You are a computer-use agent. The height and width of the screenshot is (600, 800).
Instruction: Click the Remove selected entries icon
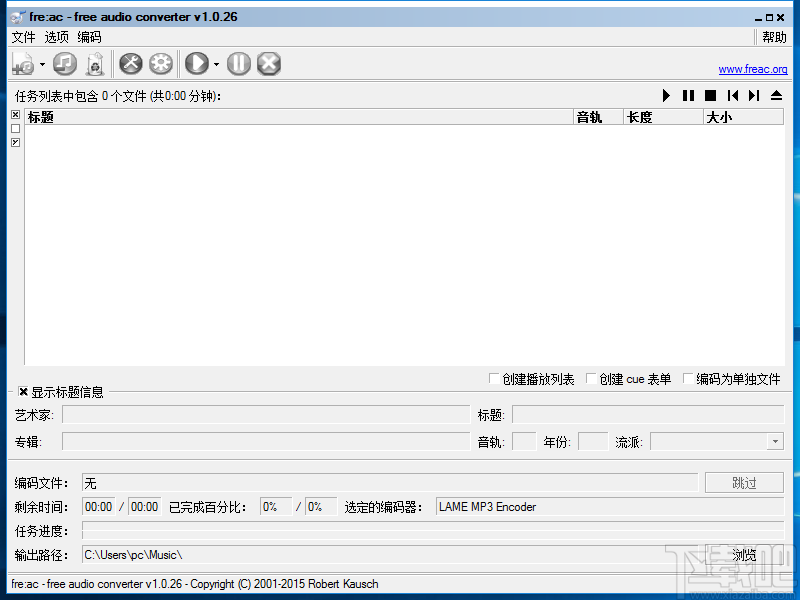95,63
